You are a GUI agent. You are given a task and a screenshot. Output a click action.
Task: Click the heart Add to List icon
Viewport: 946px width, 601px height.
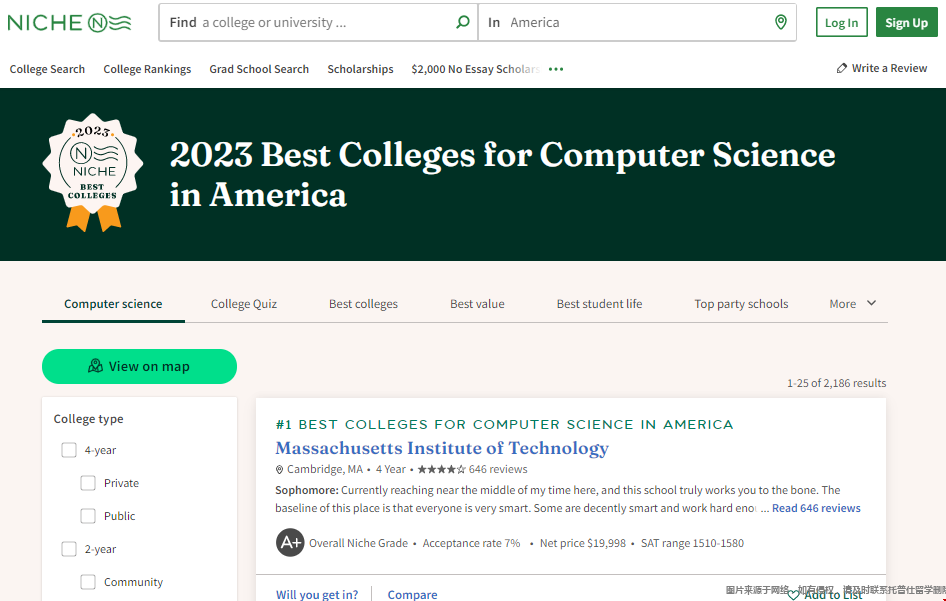794,594
